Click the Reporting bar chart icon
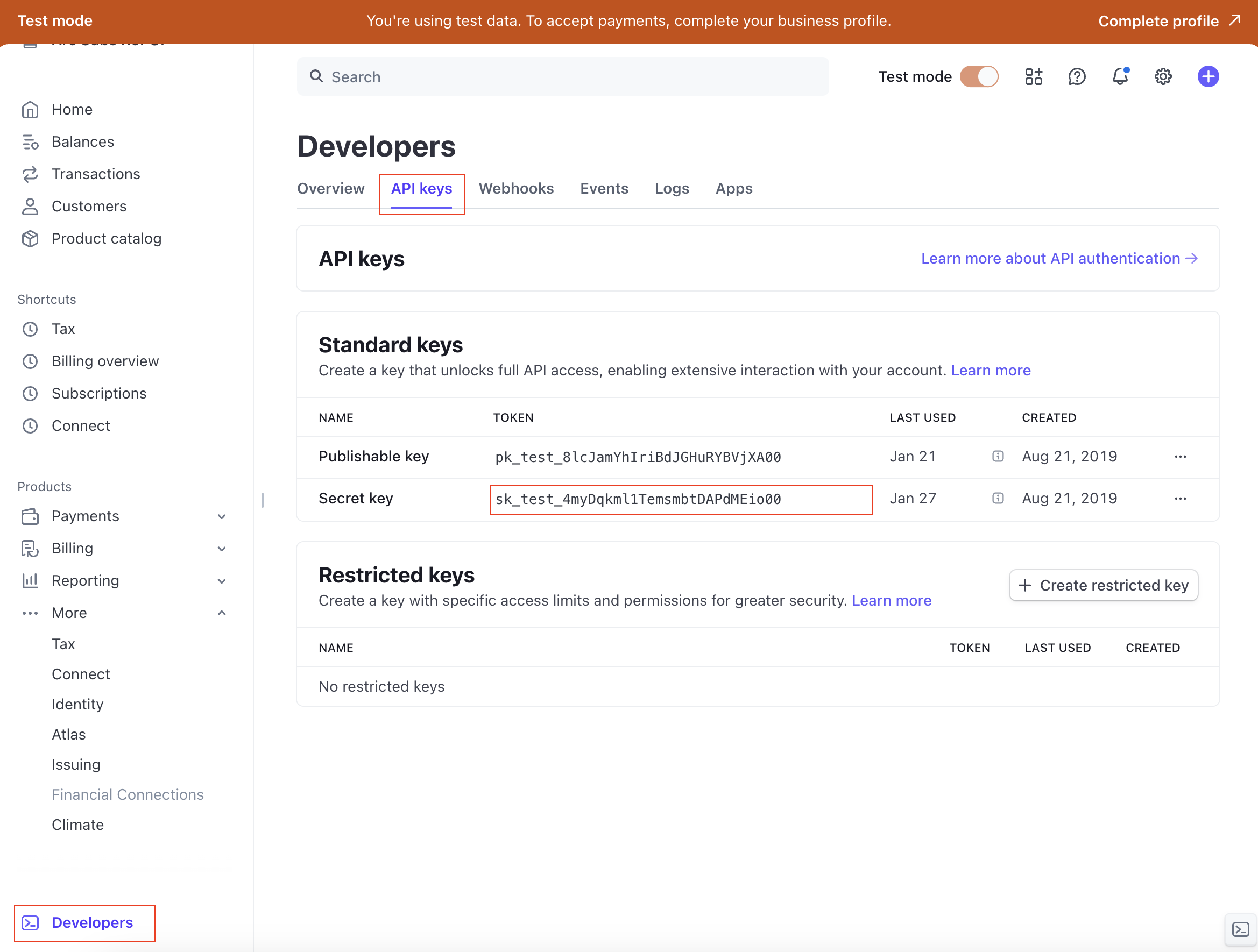The height and width of the screenshot is (952, 1258). click(x=30, y=581)
